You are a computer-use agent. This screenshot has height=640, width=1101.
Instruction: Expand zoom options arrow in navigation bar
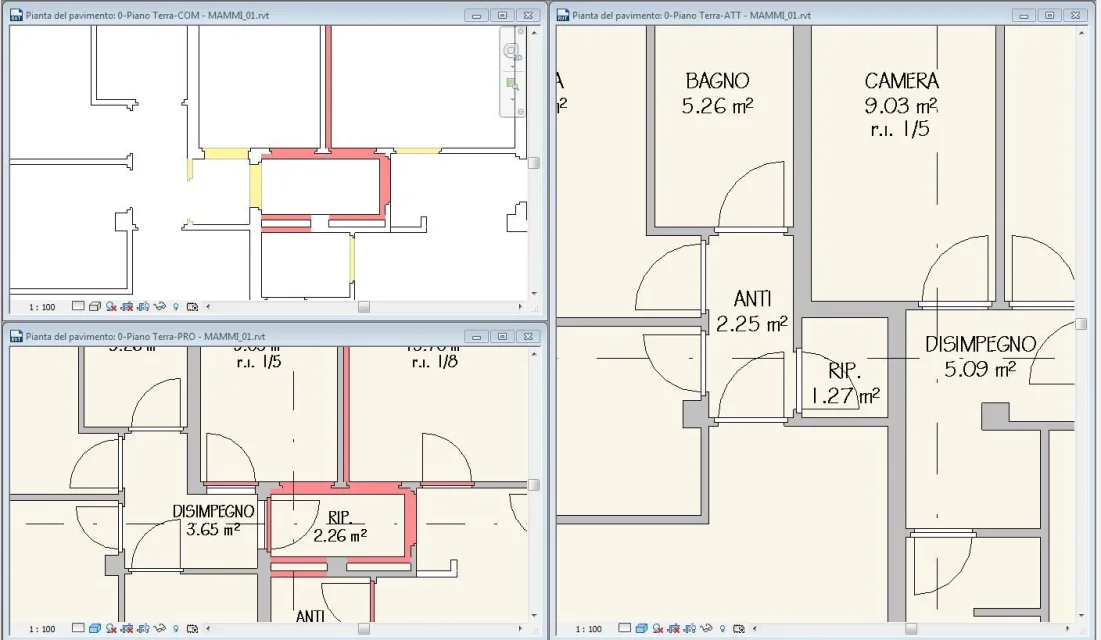click(513, 99)
